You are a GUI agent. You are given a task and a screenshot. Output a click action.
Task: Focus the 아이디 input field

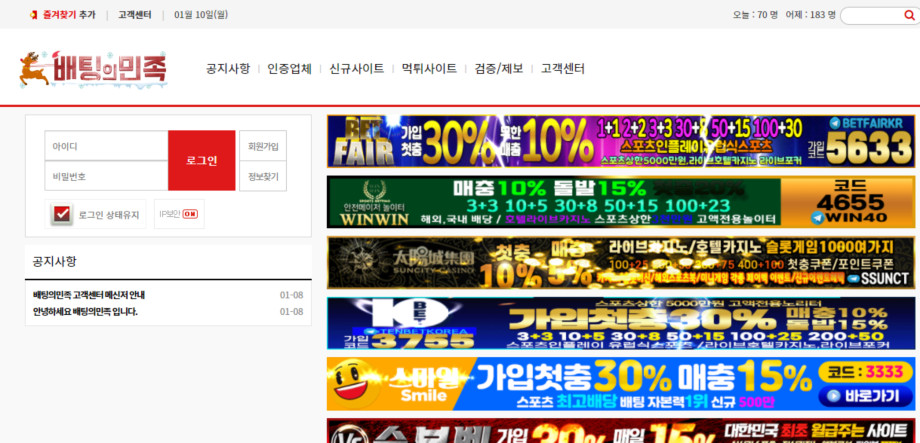pyautogui.click(x=106, y=146)
